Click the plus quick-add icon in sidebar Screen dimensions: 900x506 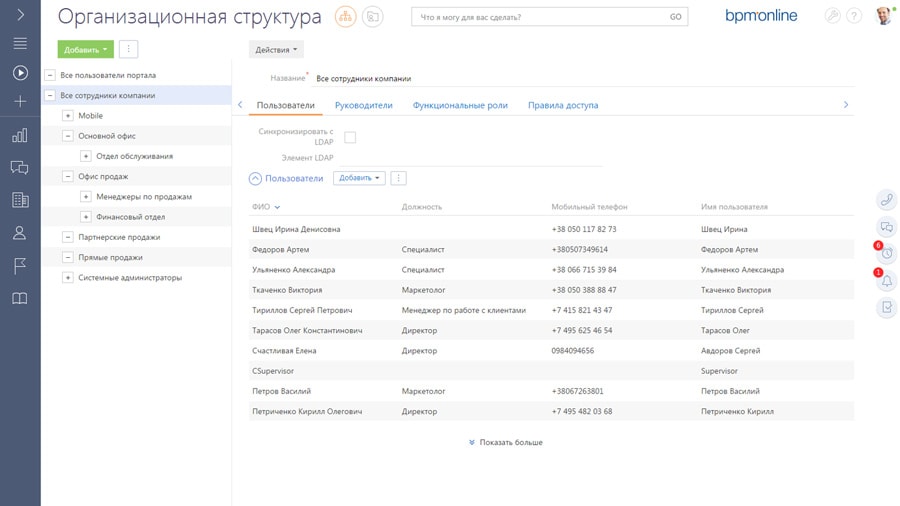tap(20, 102)
